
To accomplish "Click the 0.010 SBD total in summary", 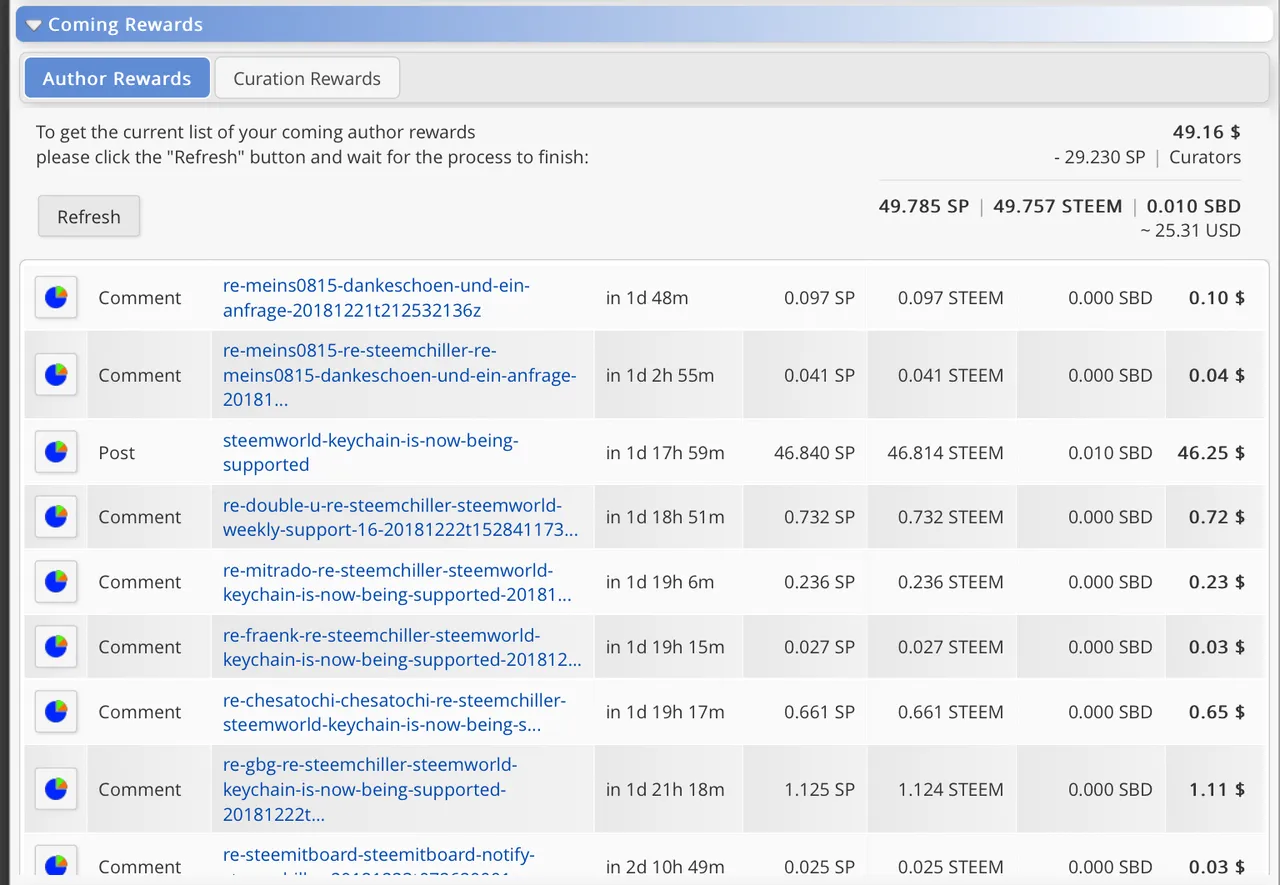I will point(1194,206).
